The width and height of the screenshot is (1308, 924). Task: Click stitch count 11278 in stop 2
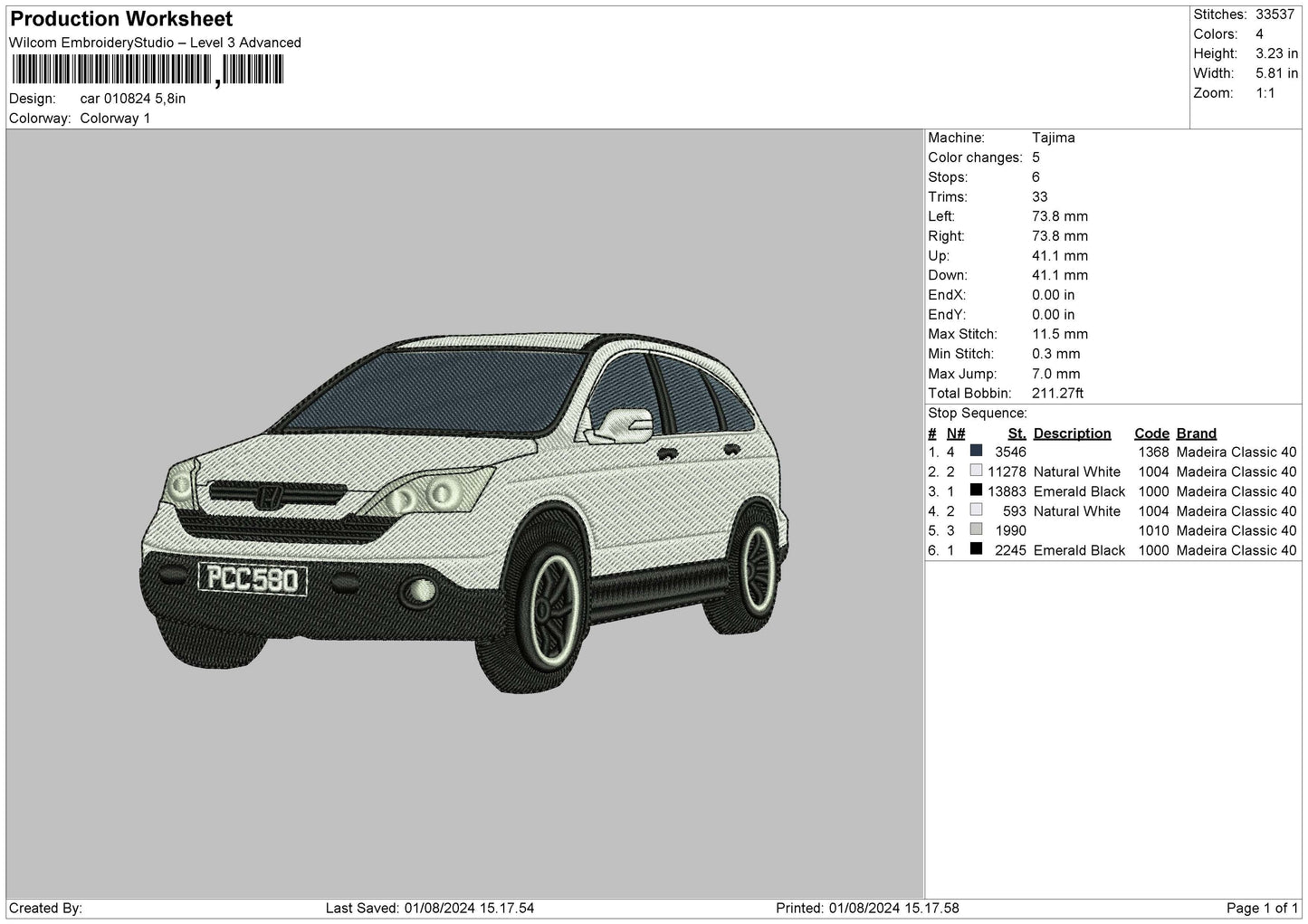1007,472
